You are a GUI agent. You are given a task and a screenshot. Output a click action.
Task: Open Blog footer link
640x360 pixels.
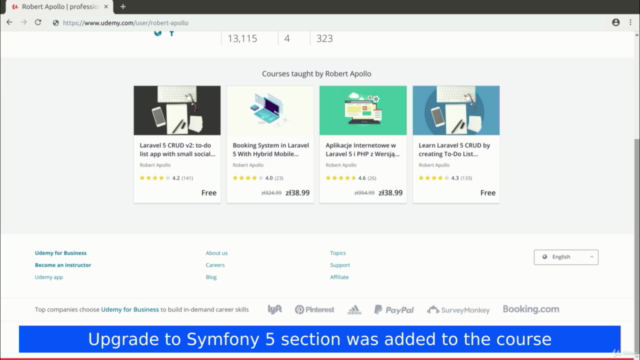[211, 277]
